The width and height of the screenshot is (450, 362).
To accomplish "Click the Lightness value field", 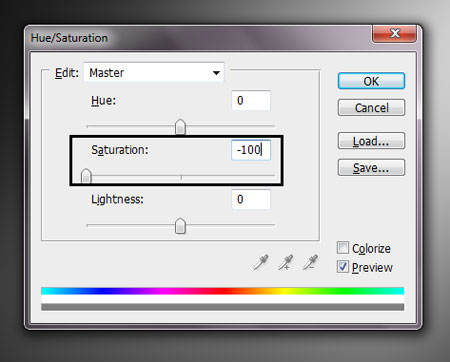I will [x=251, y=199].
